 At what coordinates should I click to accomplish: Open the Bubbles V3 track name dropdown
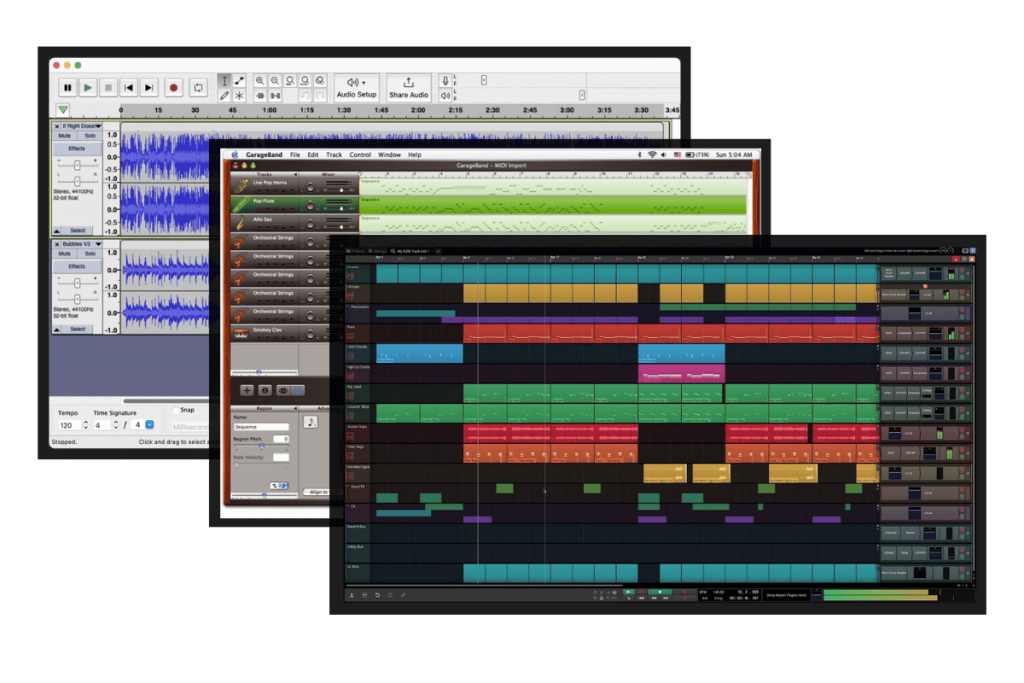click(99, 243)
